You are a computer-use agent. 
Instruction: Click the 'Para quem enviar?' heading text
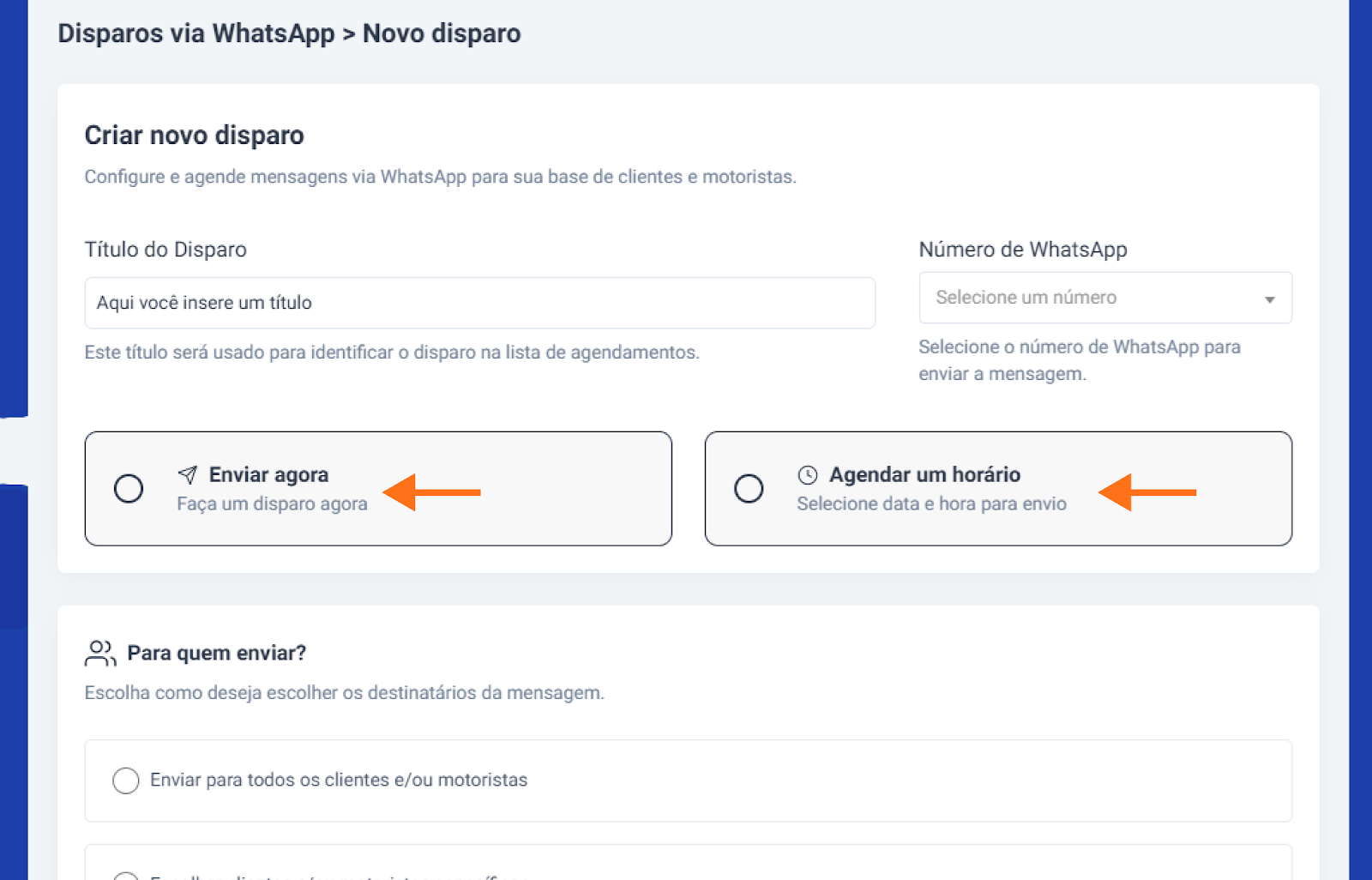point(217,654)
